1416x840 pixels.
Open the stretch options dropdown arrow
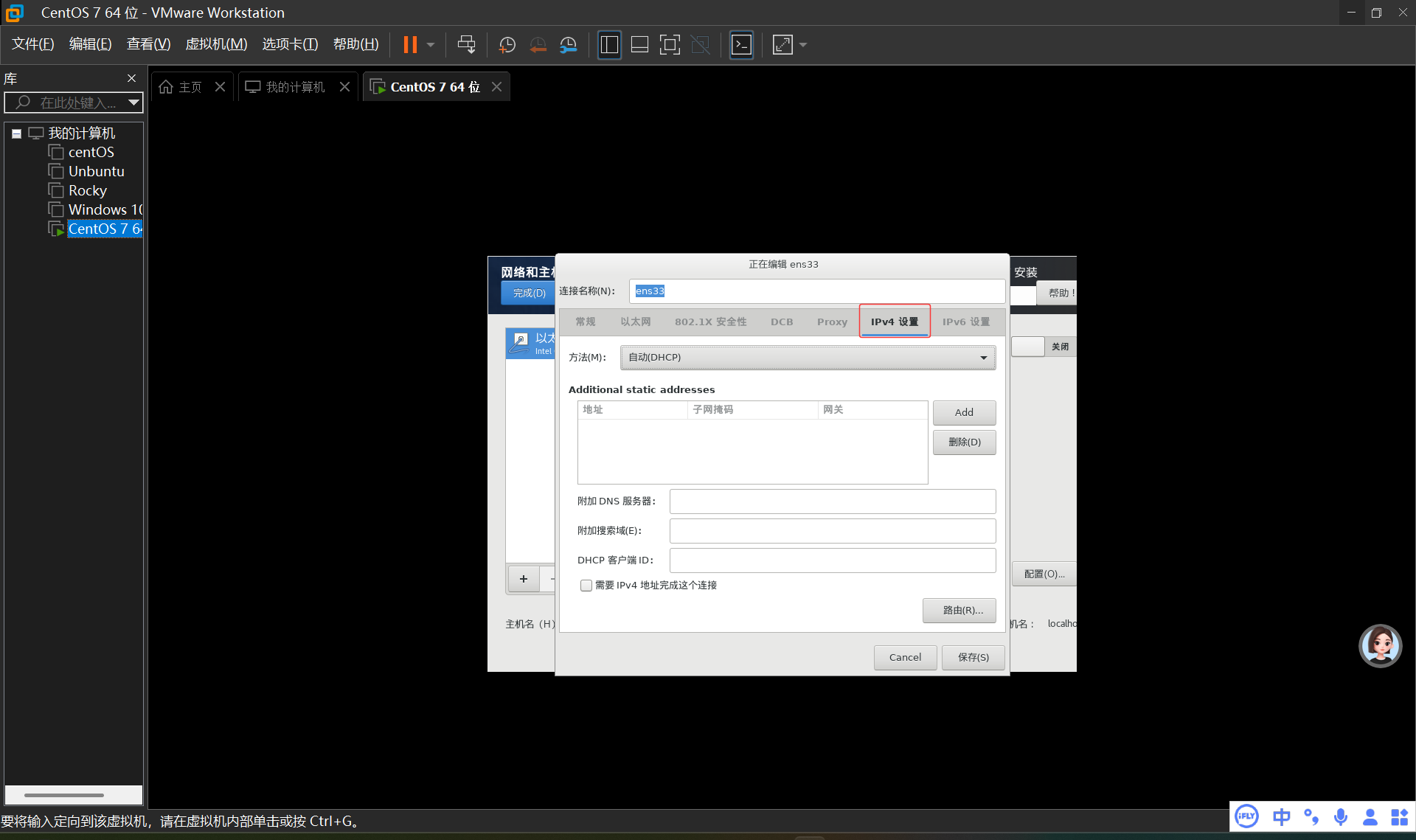point(803,45)
